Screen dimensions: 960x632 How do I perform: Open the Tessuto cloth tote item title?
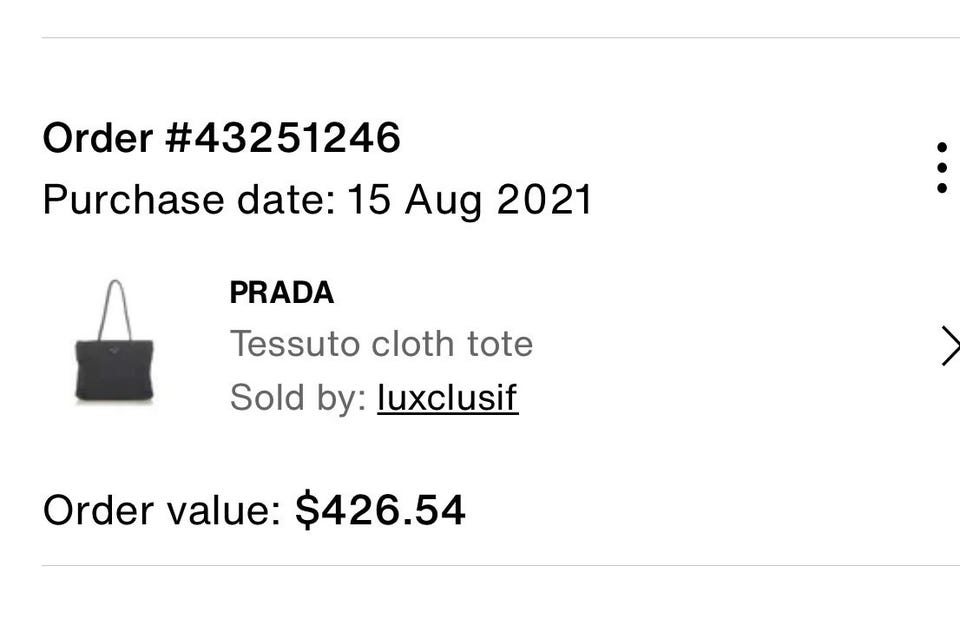click(x=381, y=344)
